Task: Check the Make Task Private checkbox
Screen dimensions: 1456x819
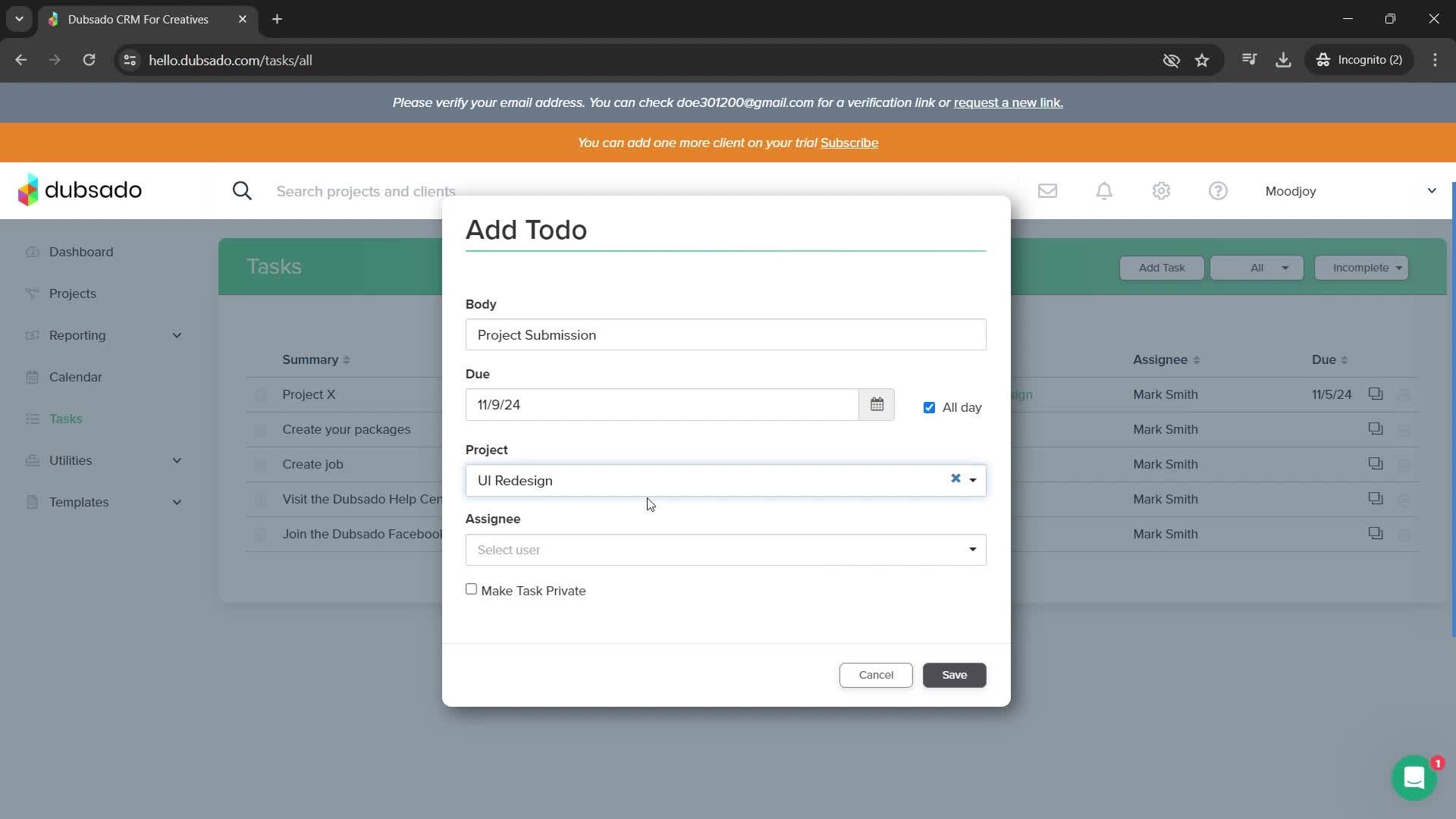Action: click(471, 589)
